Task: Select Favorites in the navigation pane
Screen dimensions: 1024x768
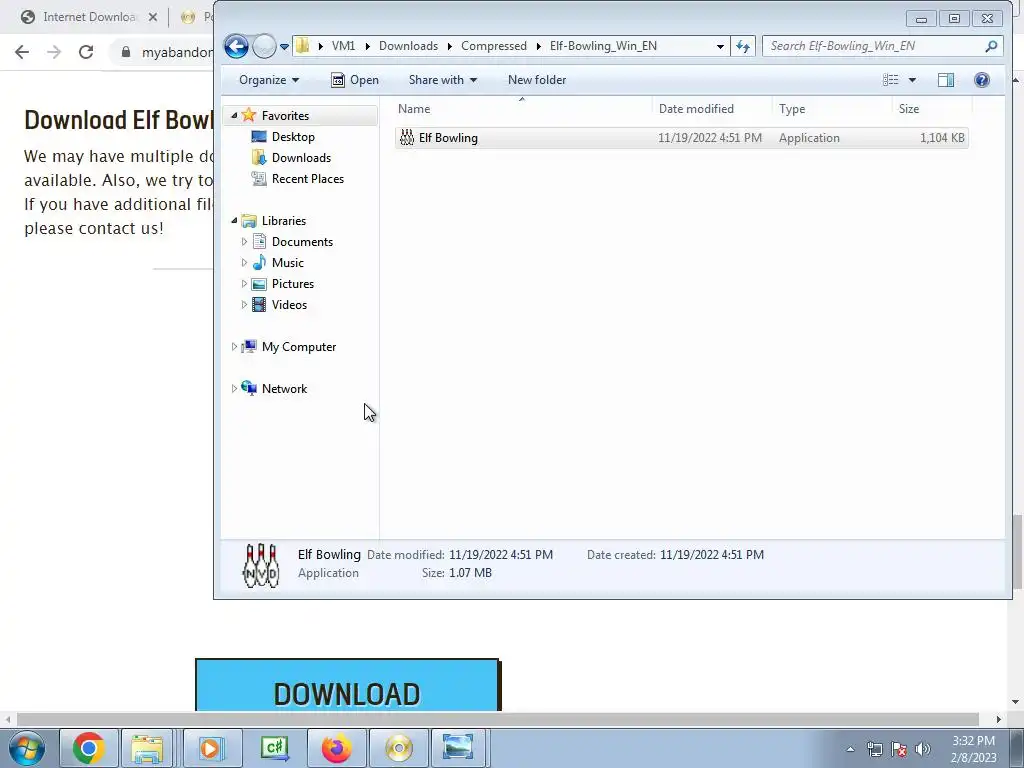Action: click(x=285, y=116)
